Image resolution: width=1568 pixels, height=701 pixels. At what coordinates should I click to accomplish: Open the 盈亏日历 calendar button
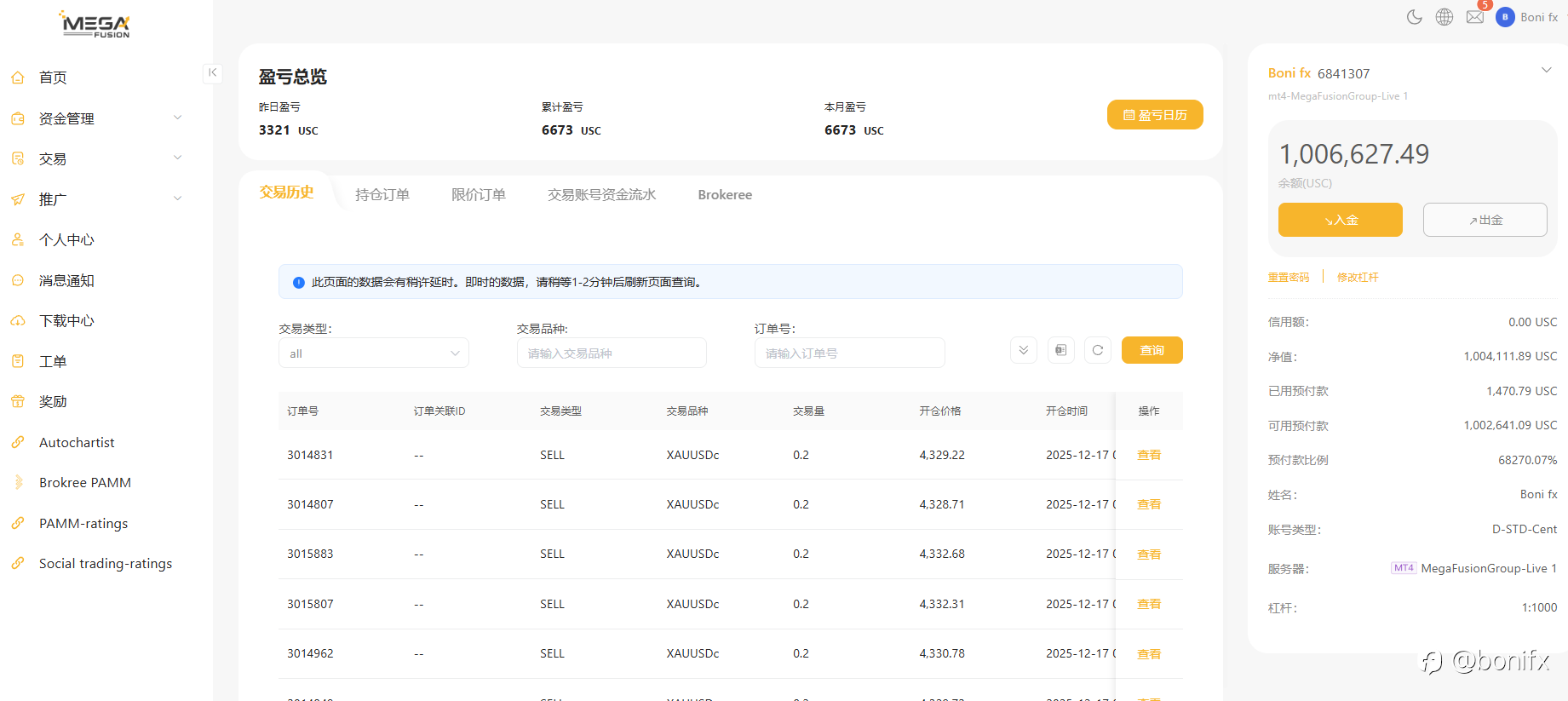point(1155,115)
